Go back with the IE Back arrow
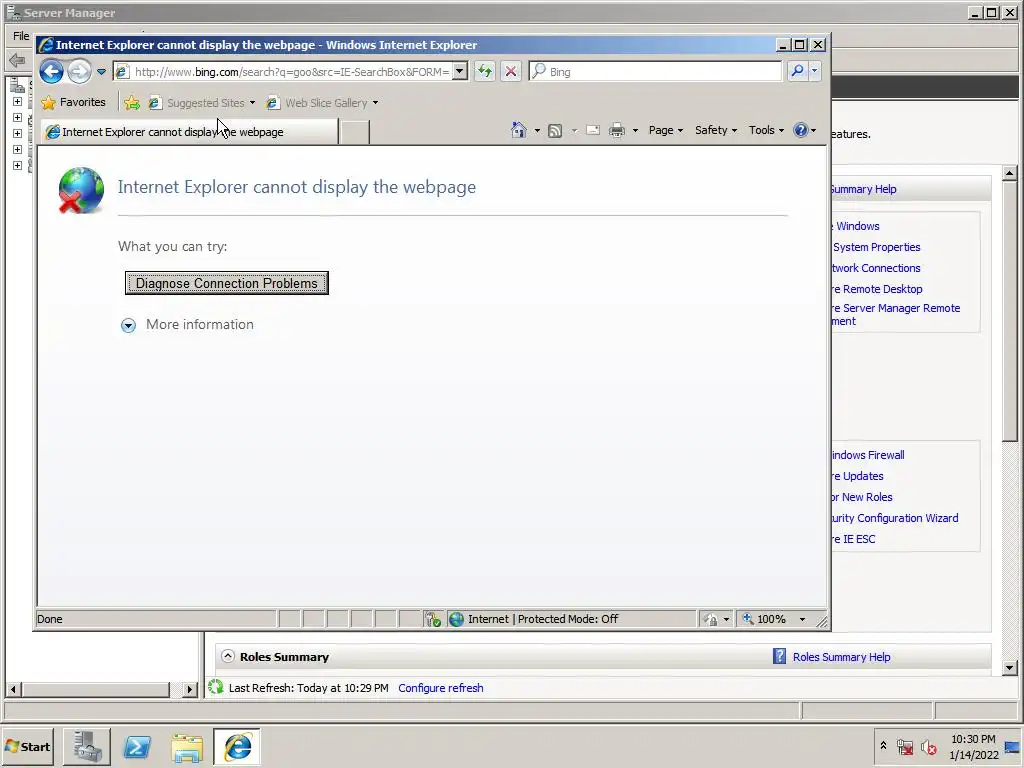This screenshot has width=1024, height=768. [52, 71]
